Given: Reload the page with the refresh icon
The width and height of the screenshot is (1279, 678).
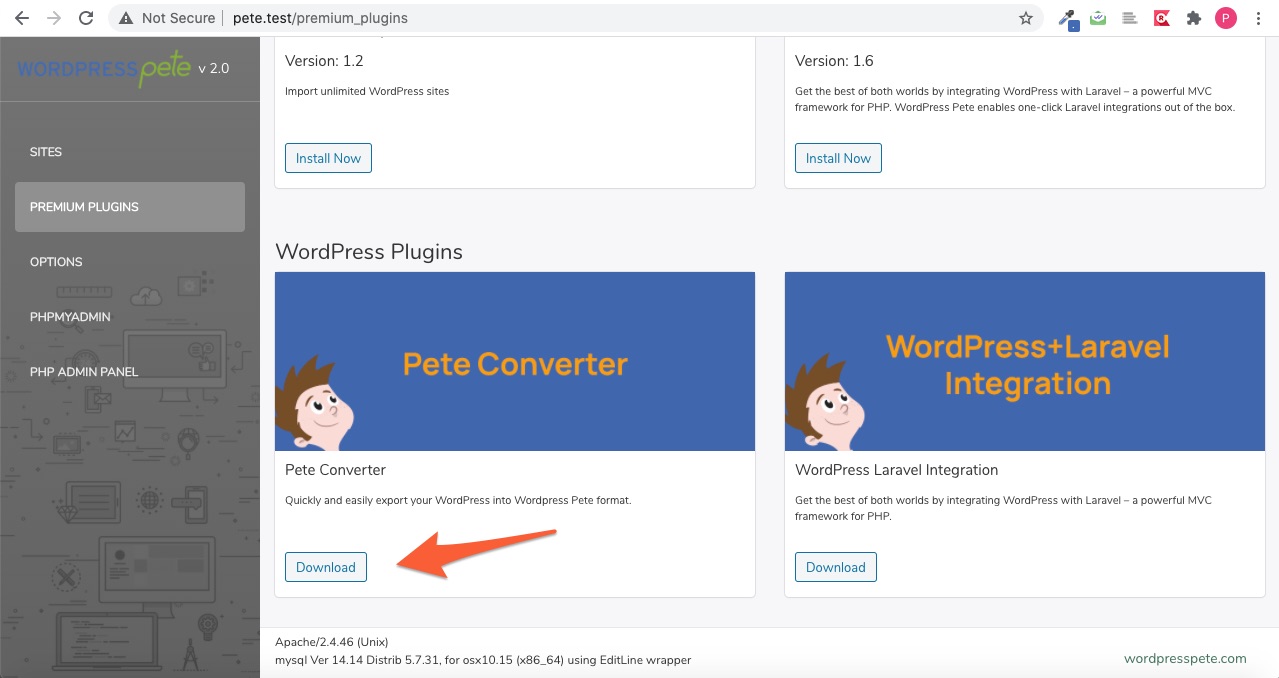Looking at the screenshot, I should [x=86, y=18].
